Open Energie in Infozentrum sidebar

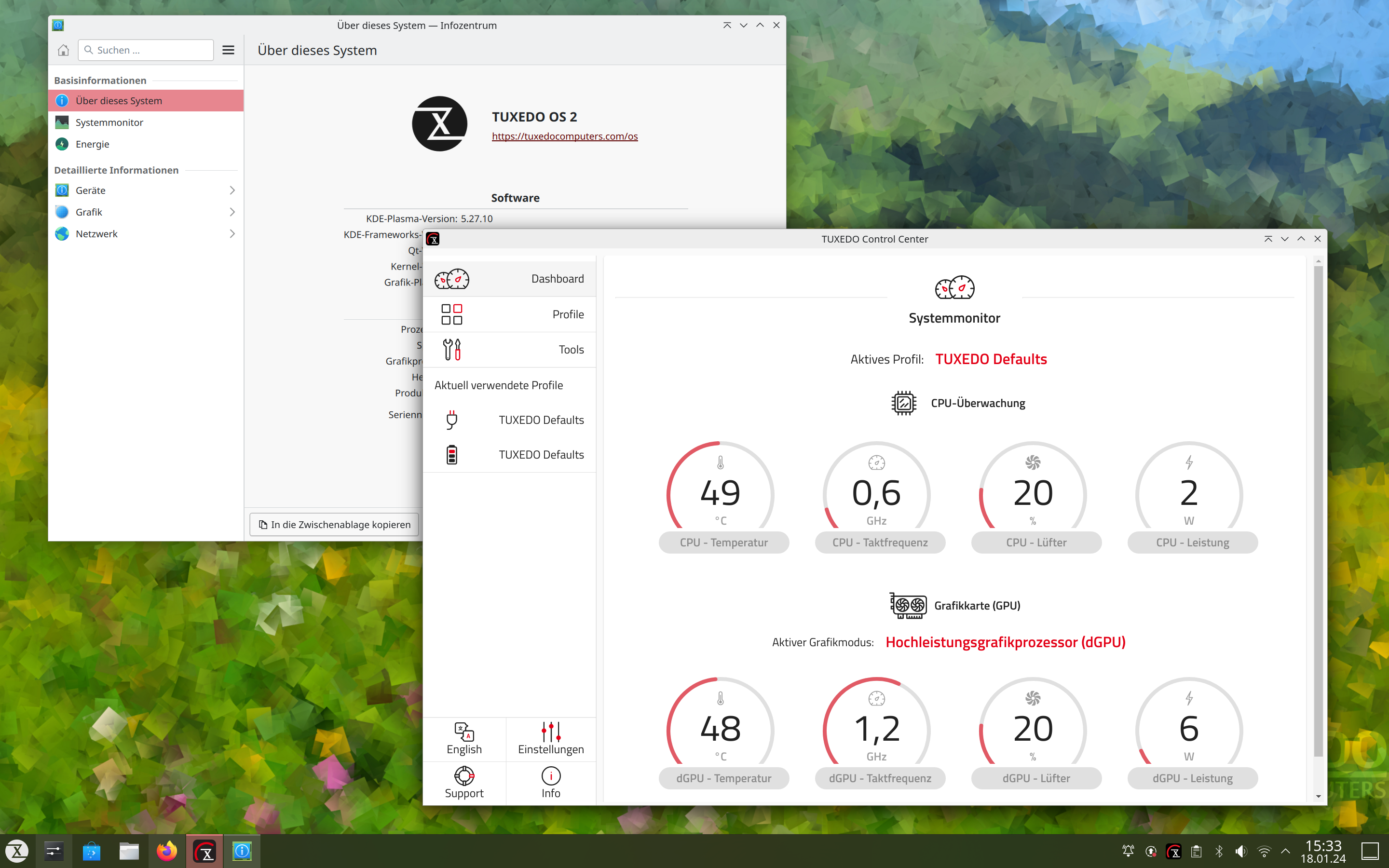(x=146, y=144)
